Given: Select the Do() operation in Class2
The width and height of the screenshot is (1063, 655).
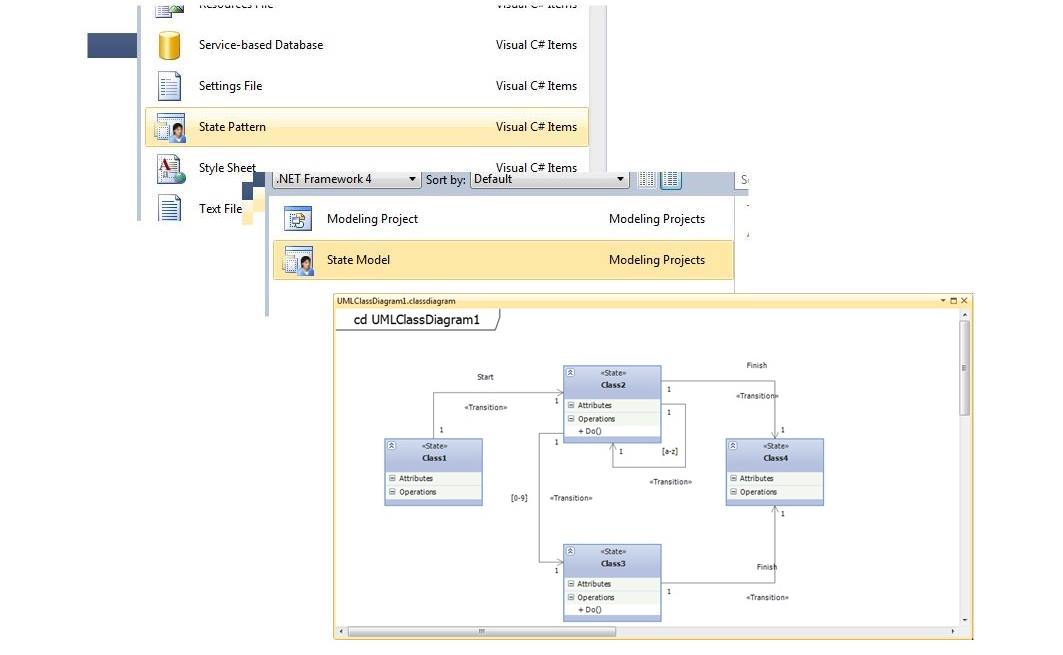Looking at the screenshot, I should [x=590, y=431].
